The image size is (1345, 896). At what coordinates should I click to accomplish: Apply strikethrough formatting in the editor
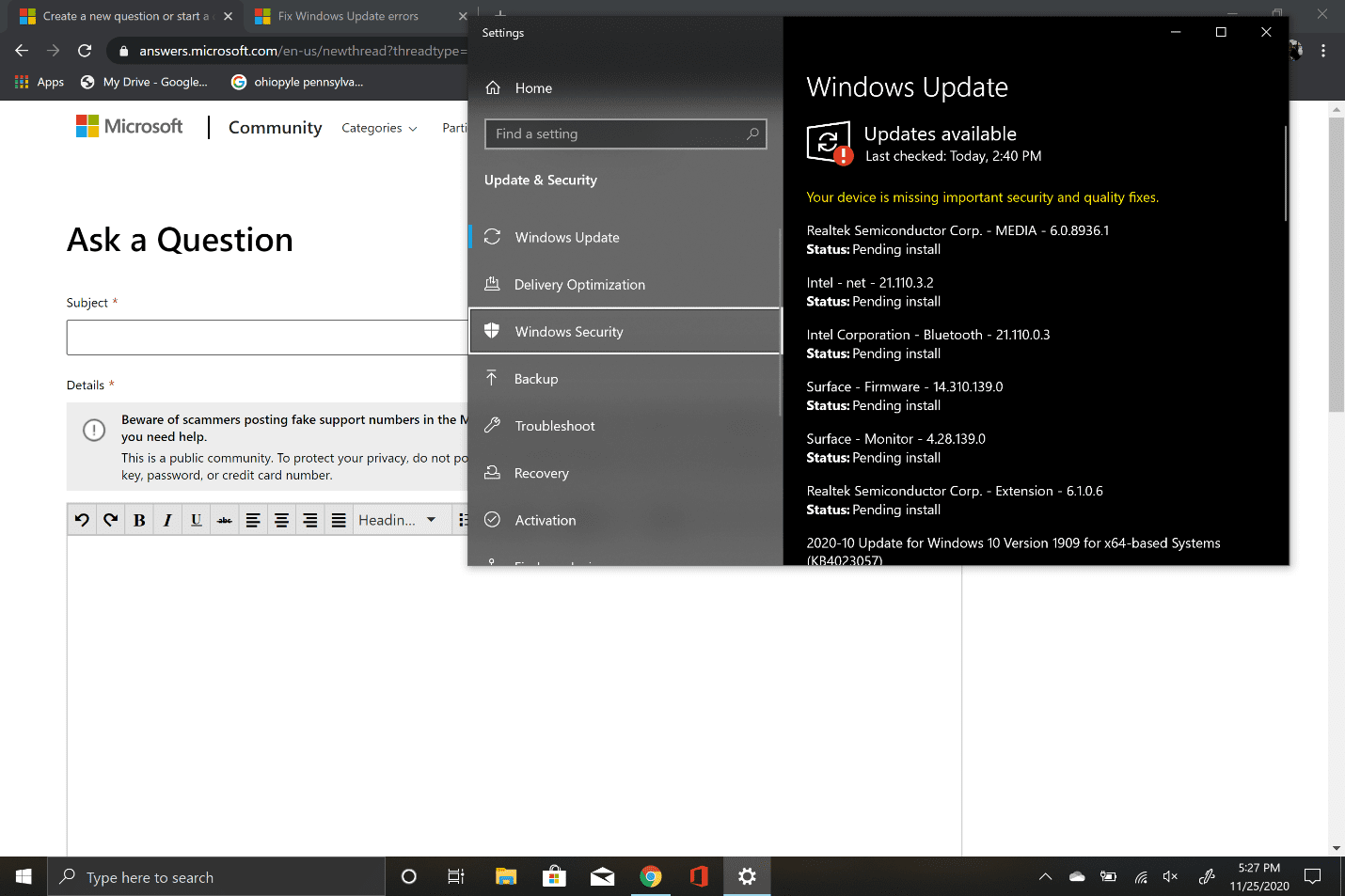[x=224, y=520]
